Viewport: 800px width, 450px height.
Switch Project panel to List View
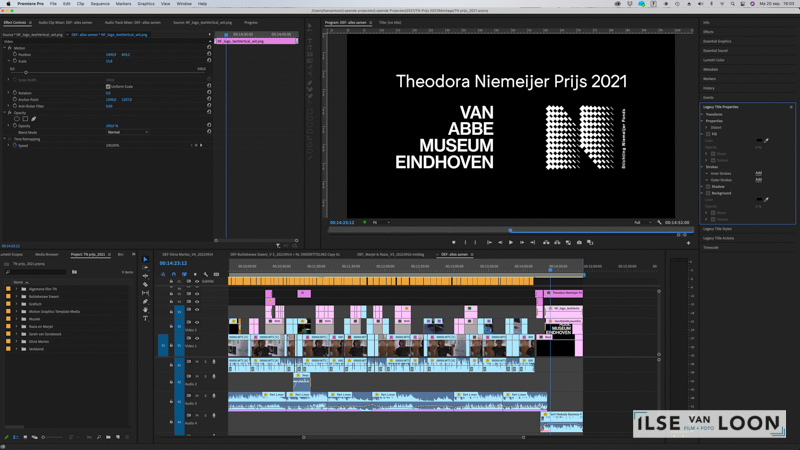pyautogui.click(x=16, y=437)
